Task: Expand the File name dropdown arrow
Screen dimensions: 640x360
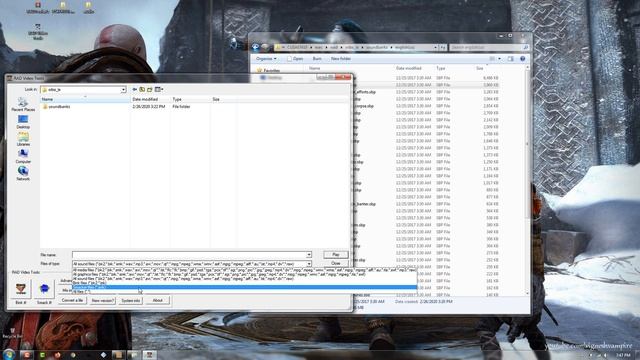Action: tap(309, 255)
